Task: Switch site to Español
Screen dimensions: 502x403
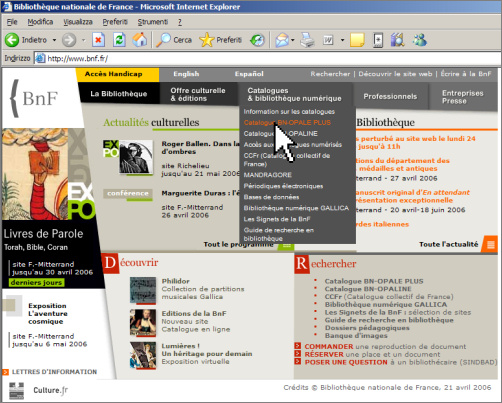Action: tap(249, 74)
